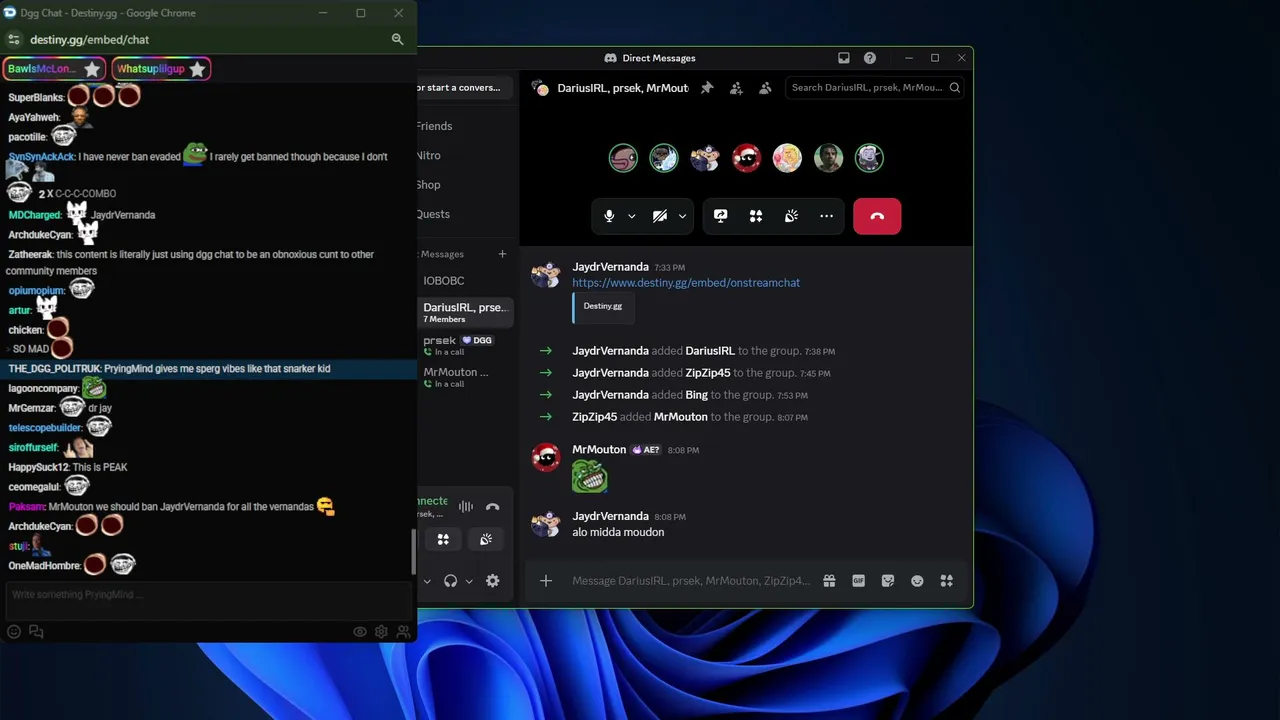Open soundboard in the Discord call bar
1280x720 pixels.
point(791,216)
